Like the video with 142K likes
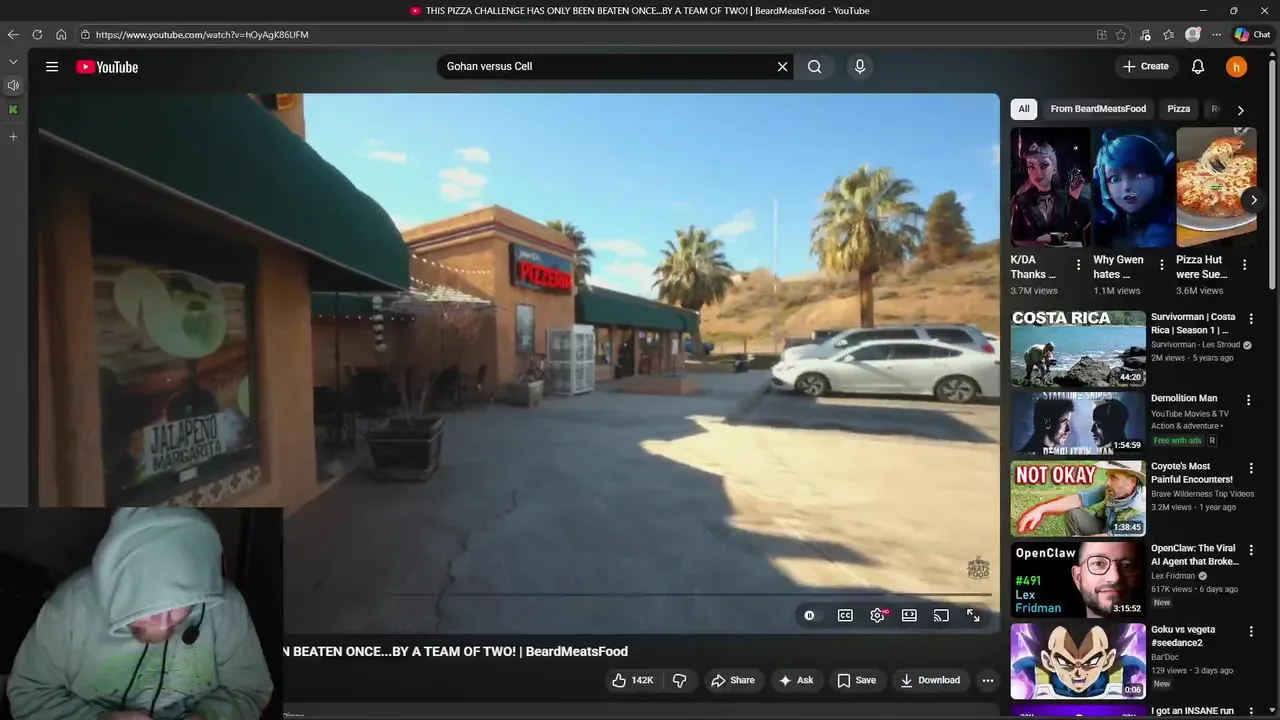The width and height of the screenshot is (1280, 720). click(632, 680)
